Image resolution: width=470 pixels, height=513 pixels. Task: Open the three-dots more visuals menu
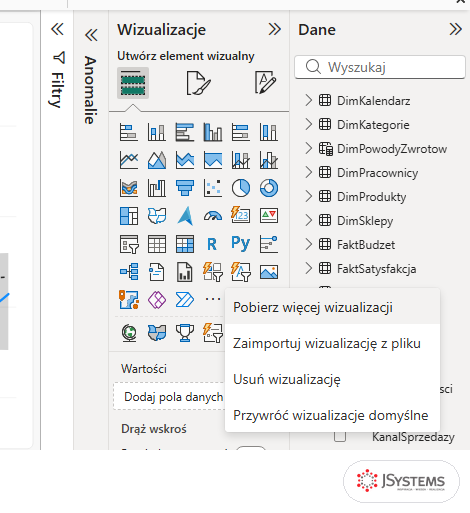213,299
